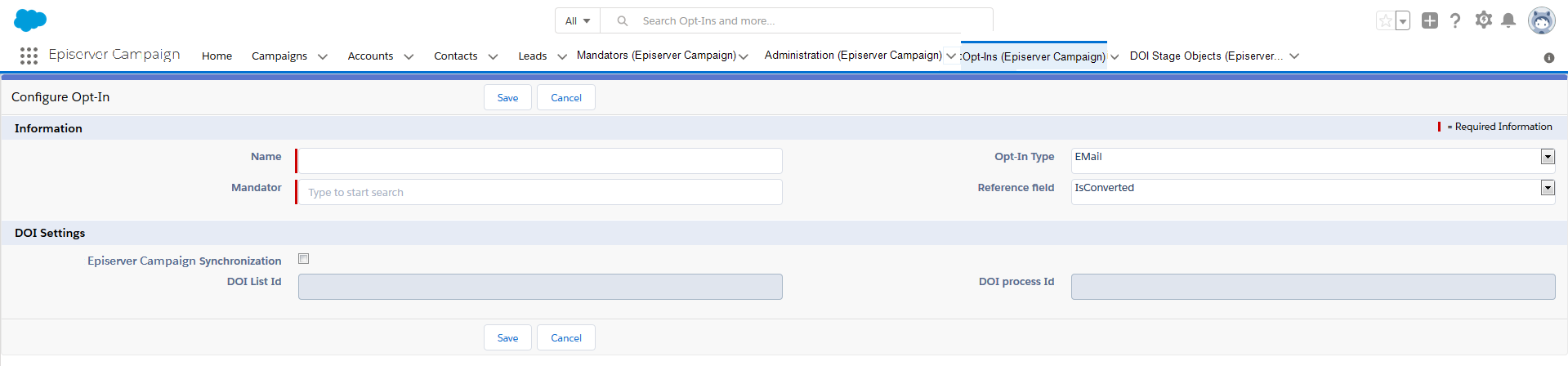Open the user profile avatar
Viewport: 1568px width, 366px height.
click(1541, 21)
